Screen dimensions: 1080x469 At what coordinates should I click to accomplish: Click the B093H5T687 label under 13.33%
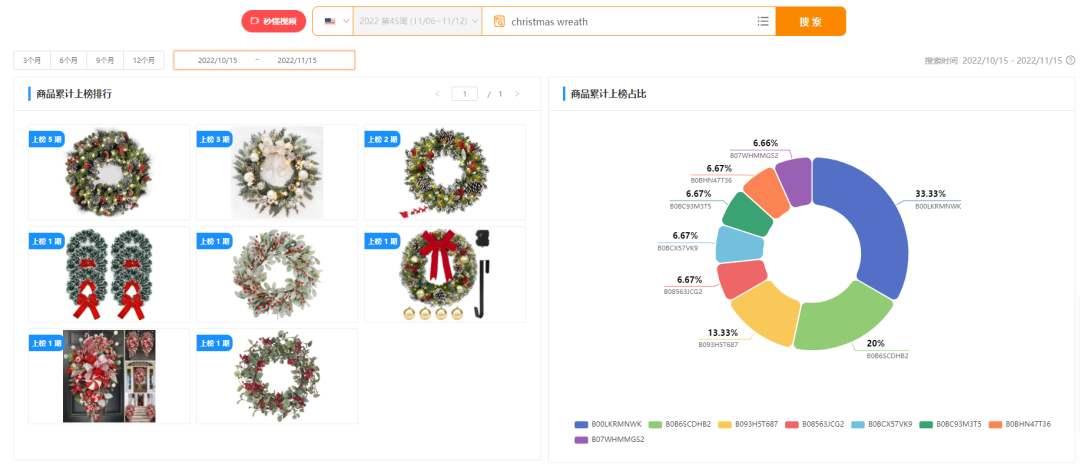click(x=718, y=344)
